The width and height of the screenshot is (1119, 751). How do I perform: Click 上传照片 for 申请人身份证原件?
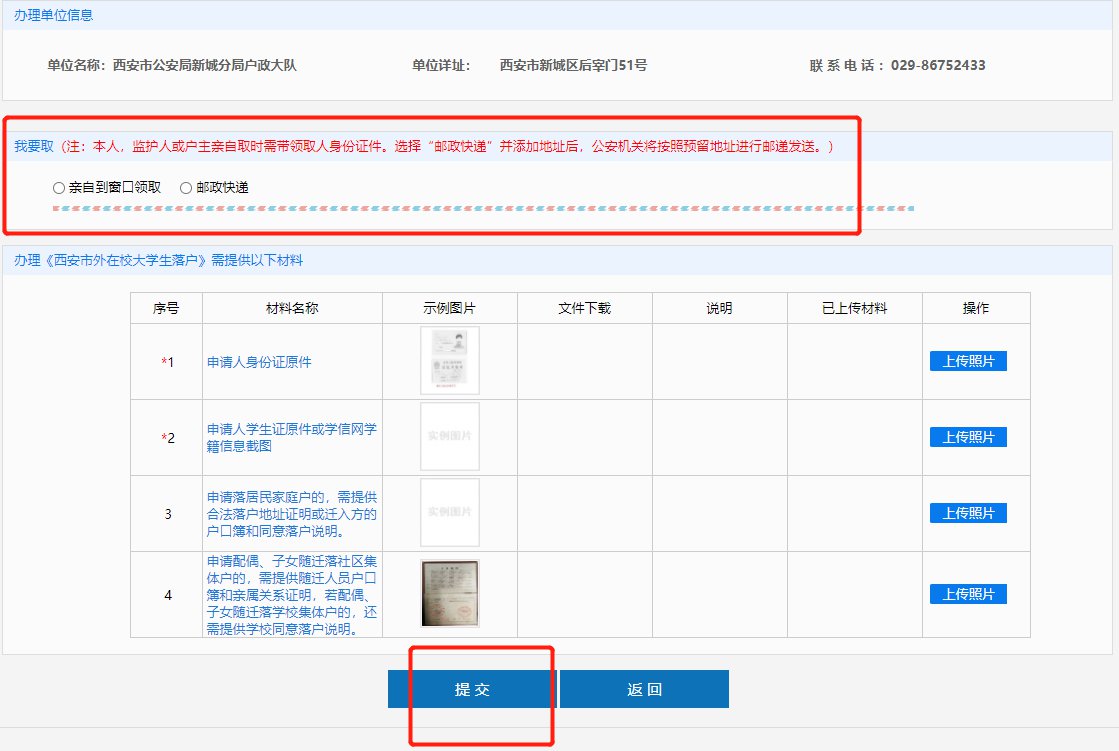coord(968,361)
